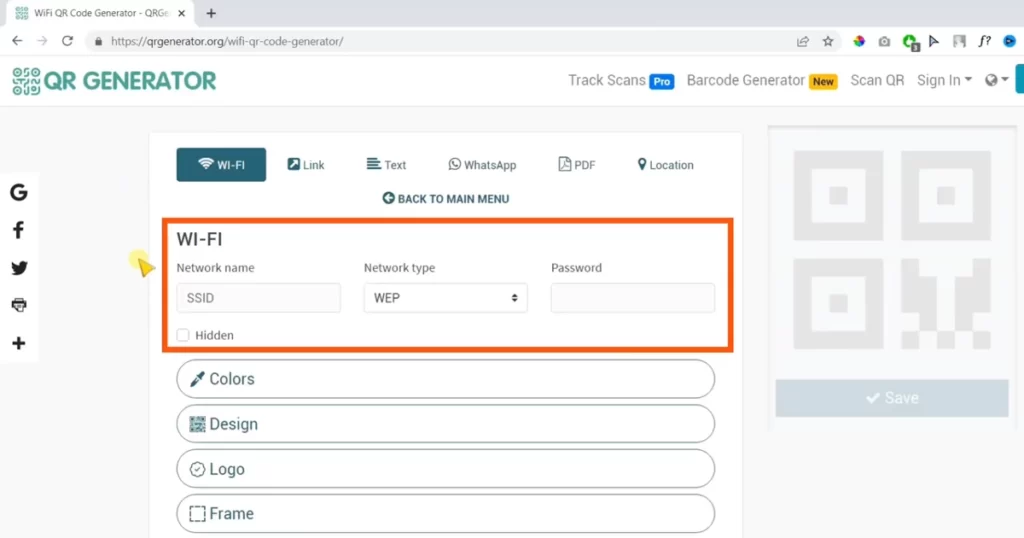Image resolution: width=1024 pixels, height=538 pixels.
Task: Bookmark page with the star icon
Action: tap(828, 41)
